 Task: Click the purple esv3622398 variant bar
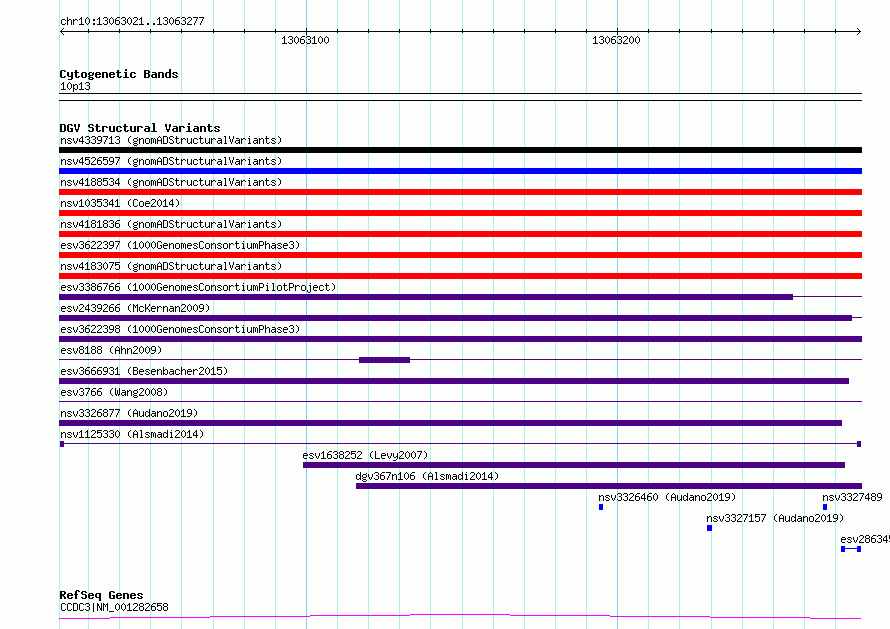click(x=460, y=339)
